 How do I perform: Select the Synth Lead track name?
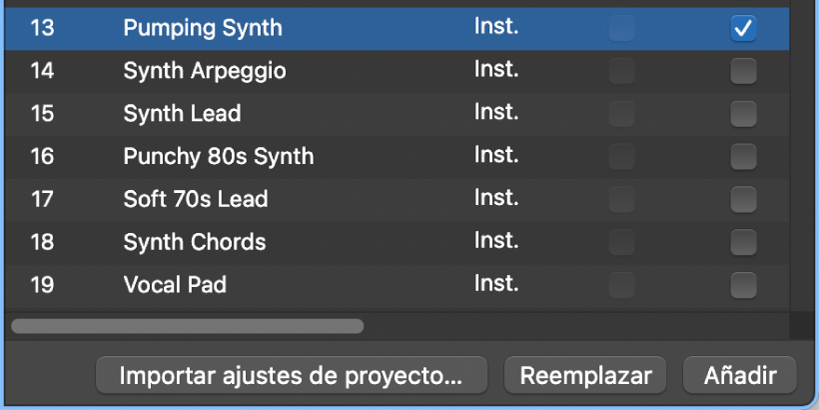[x=182, y=114]
